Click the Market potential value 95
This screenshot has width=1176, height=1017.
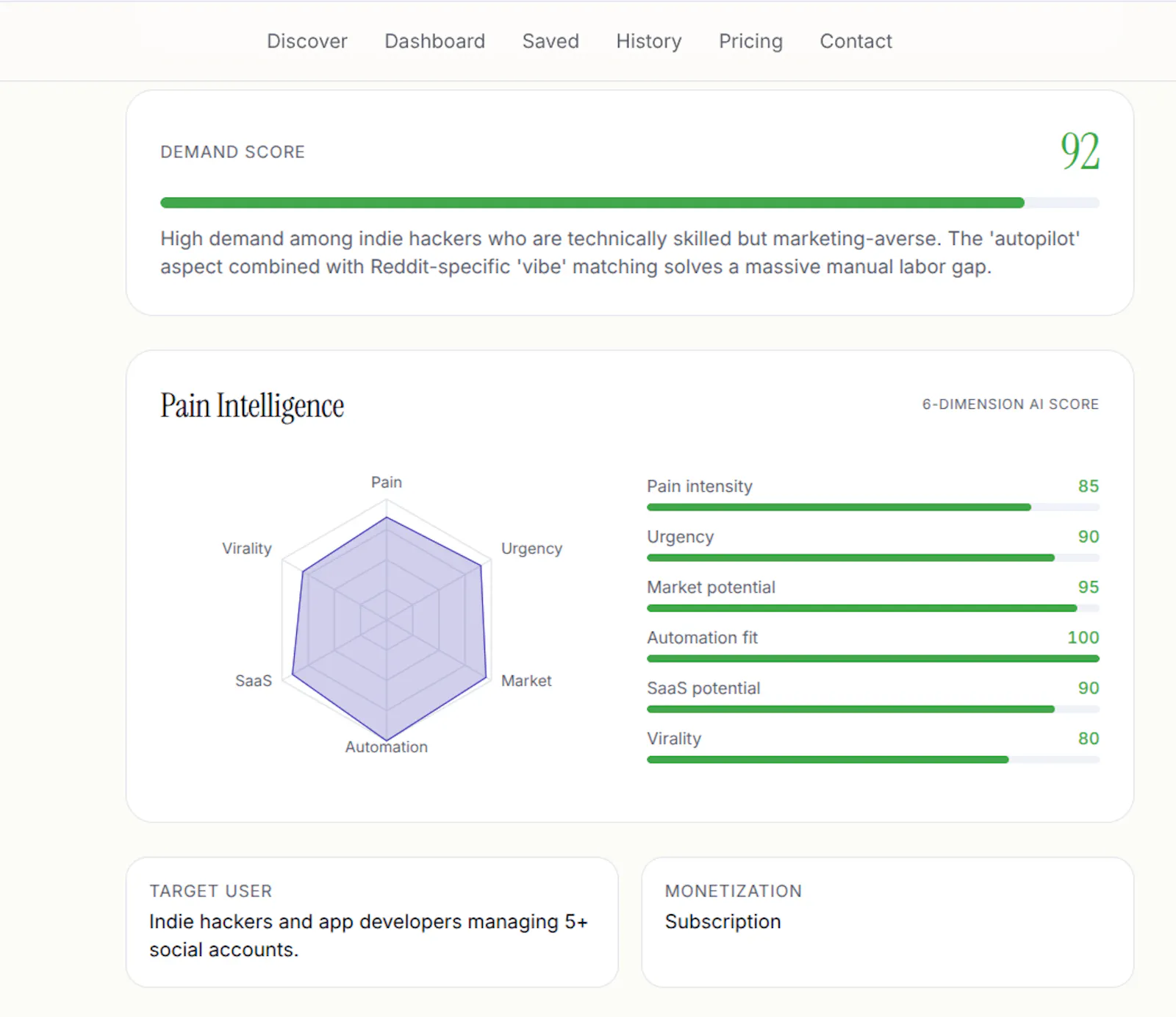pos(1089,587)
